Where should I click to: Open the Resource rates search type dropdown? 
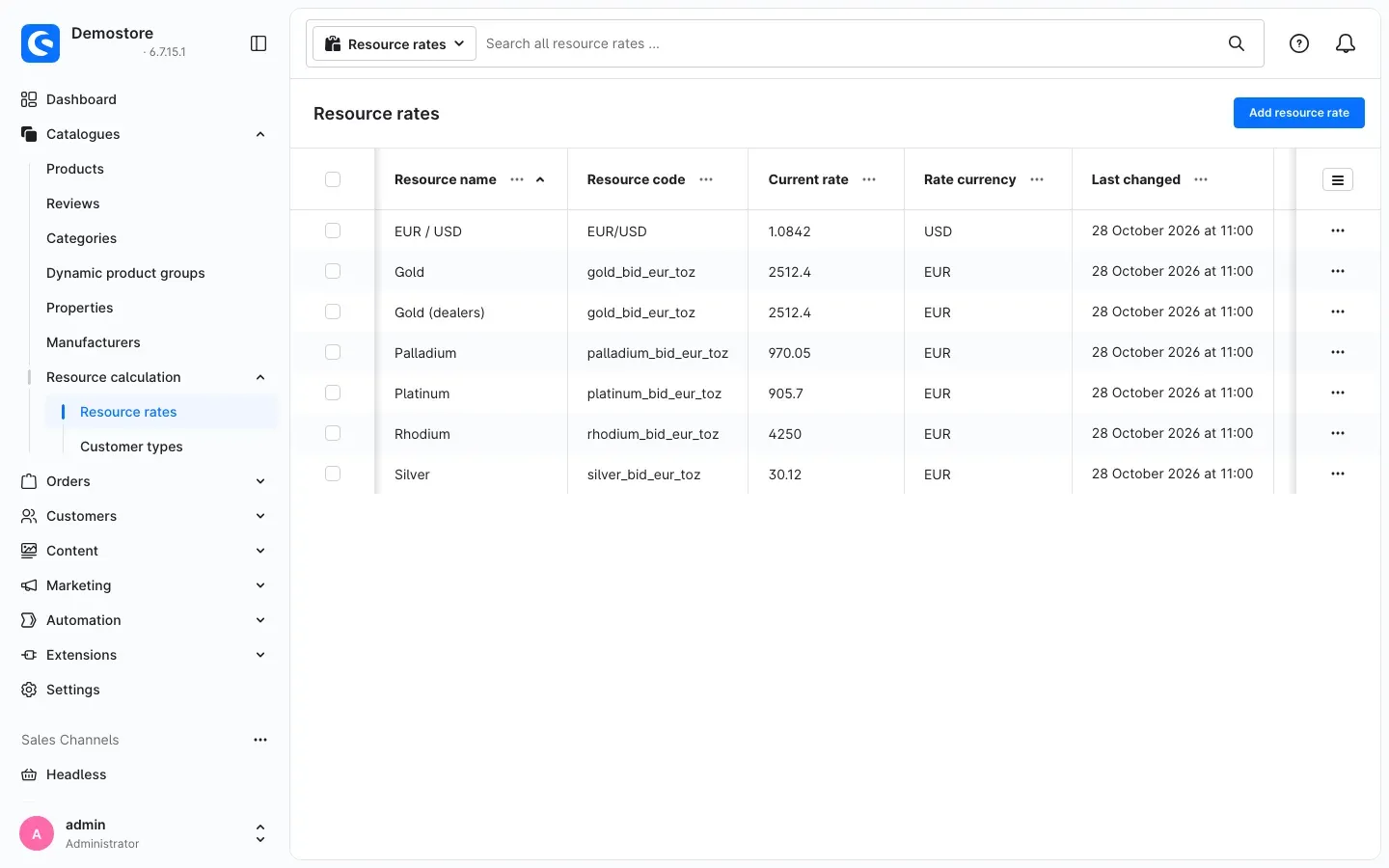pos(395,43)
